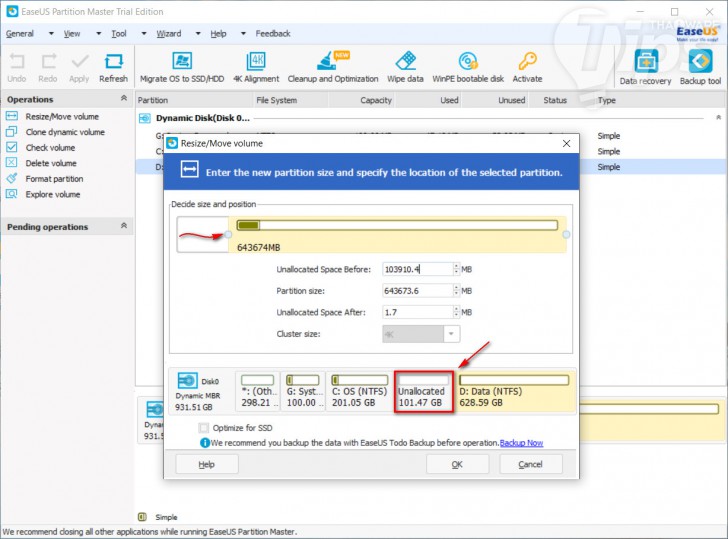This screenshot has width=728, height=539.
Task: Click the Activate key icon
Action: click(527, 61)
